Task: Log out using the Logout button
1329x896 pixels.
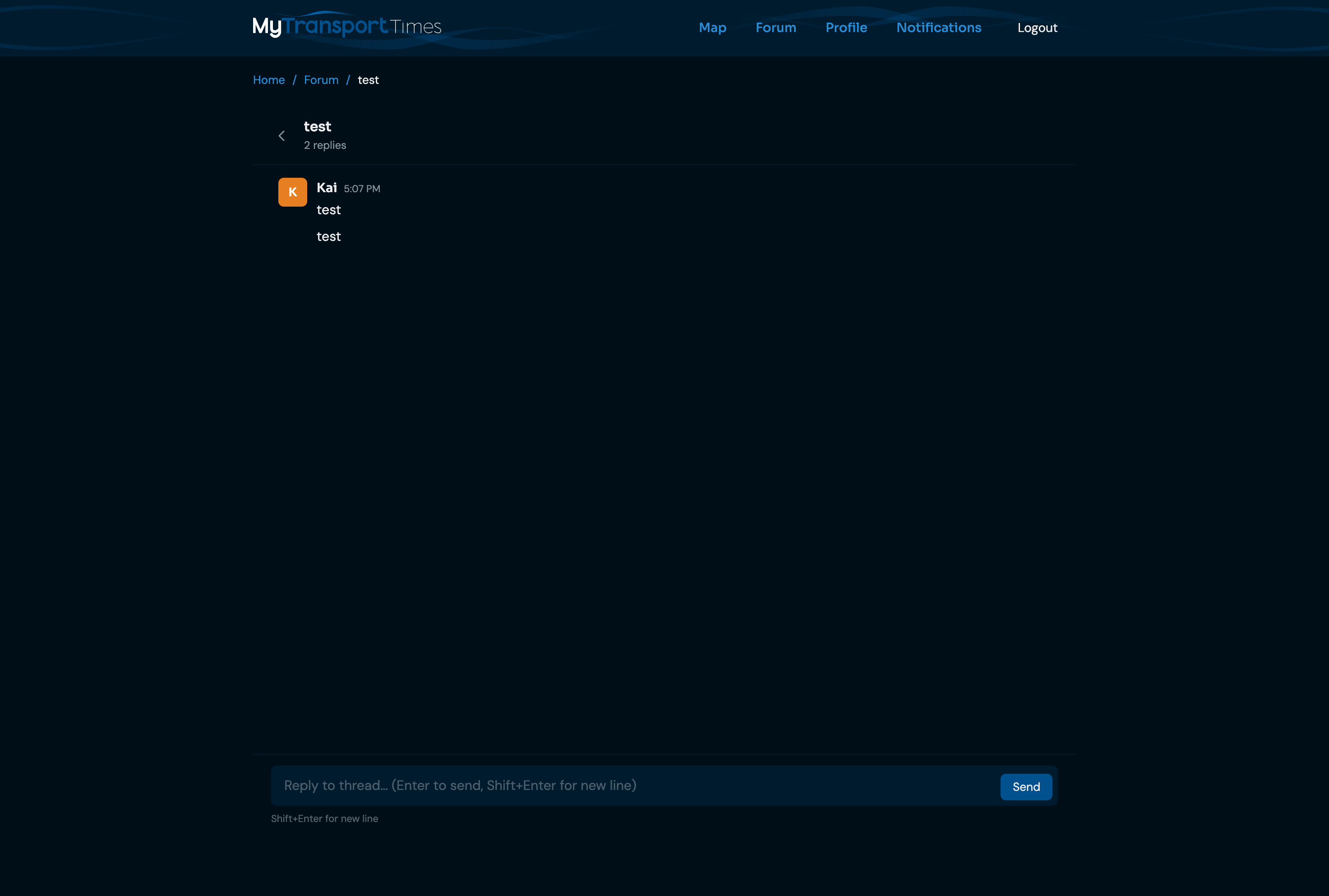Action: point(1037,28)
